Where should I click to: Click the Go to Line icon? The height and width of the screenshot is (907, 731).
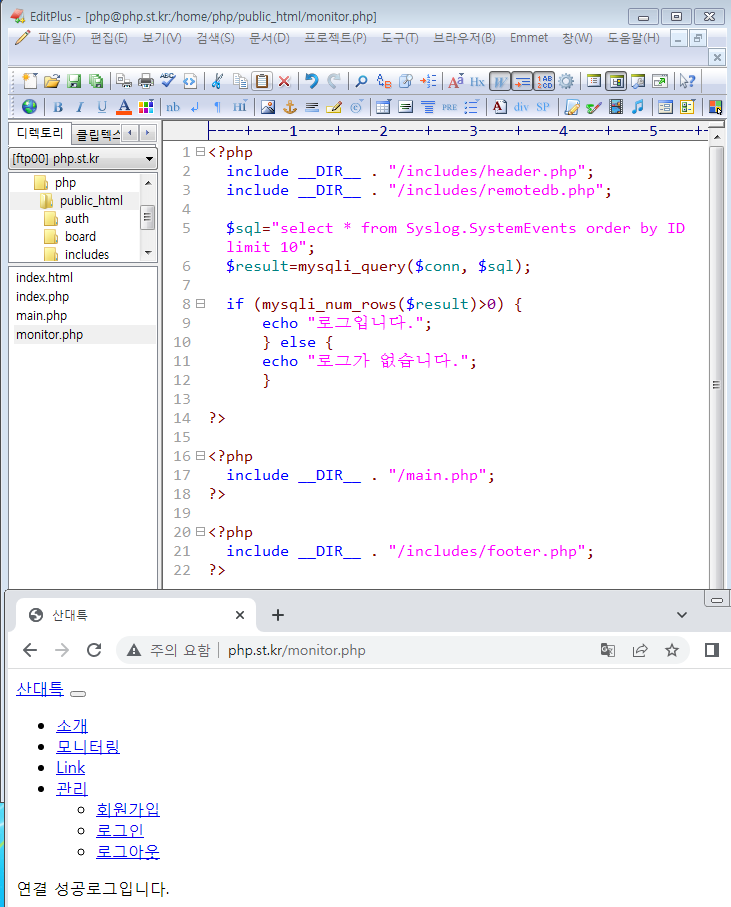coord(428,81)
